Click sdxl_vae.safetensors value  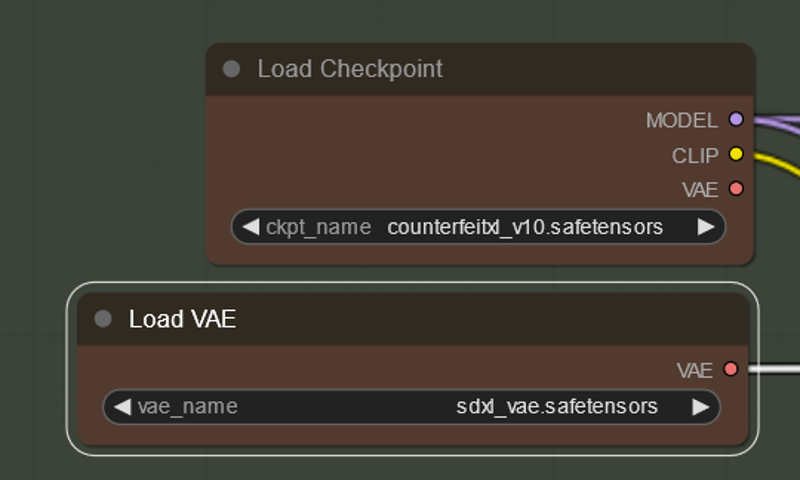(x=557, y=407)
